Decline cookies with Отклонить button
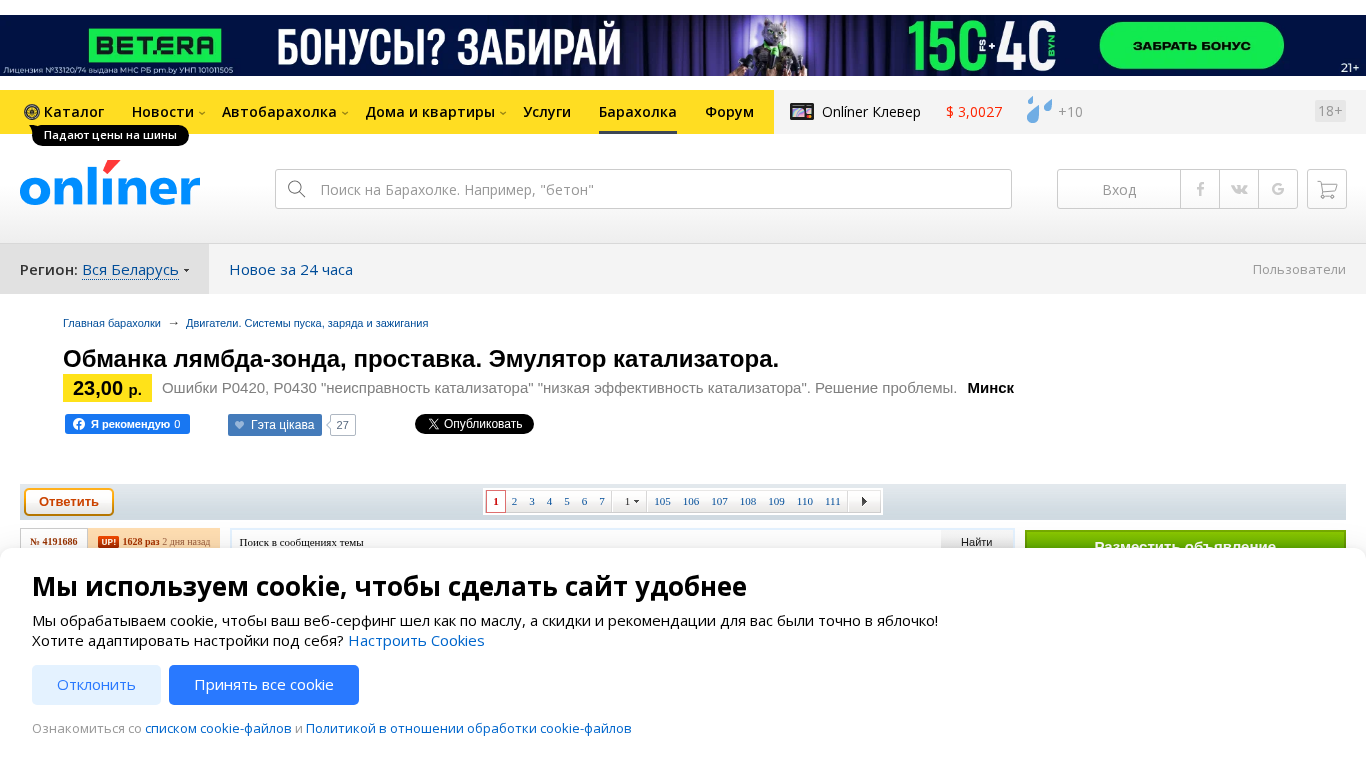The height and width of the screenshot is (768, 1366). point(96,685)
